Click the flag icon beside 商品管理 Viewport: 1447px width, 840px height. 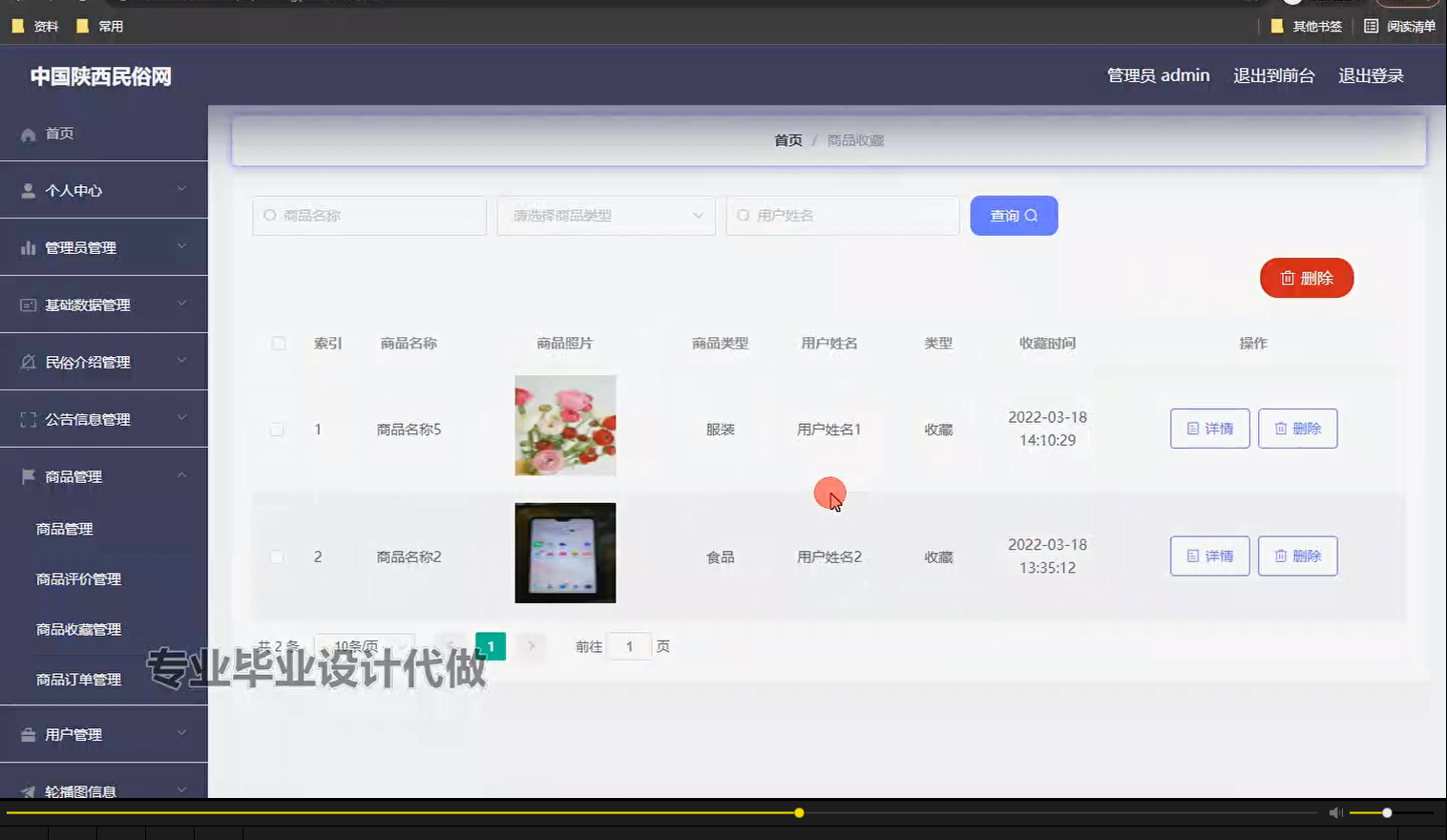point(27,475)
